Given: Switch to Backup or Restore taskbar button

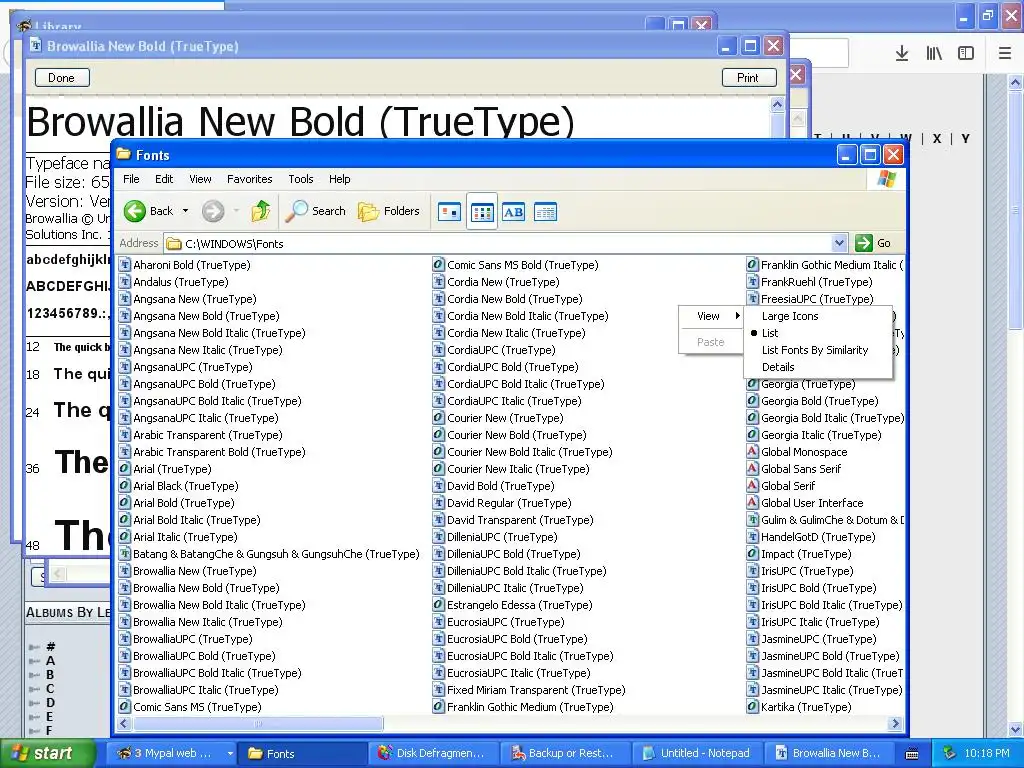Looking at the screenshot, I should [564, 754].
